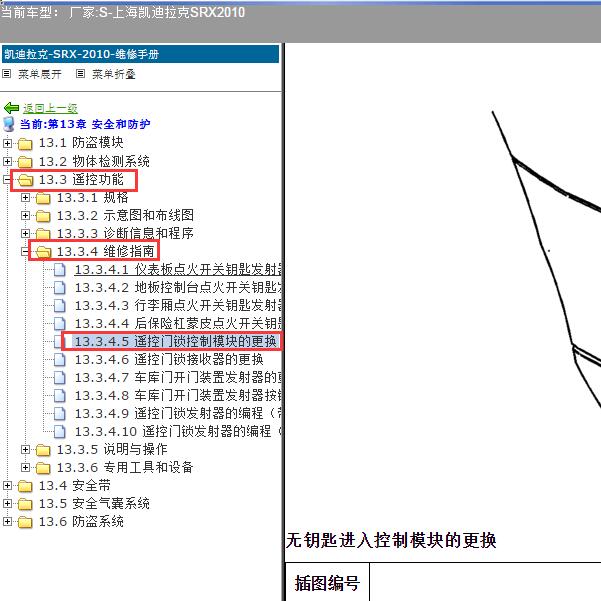Image resolution: width=601 pixels, height=601 pixels.
Task: Click the folder icon of 13.1 防盗模块
Action: [x=25, y=144]
